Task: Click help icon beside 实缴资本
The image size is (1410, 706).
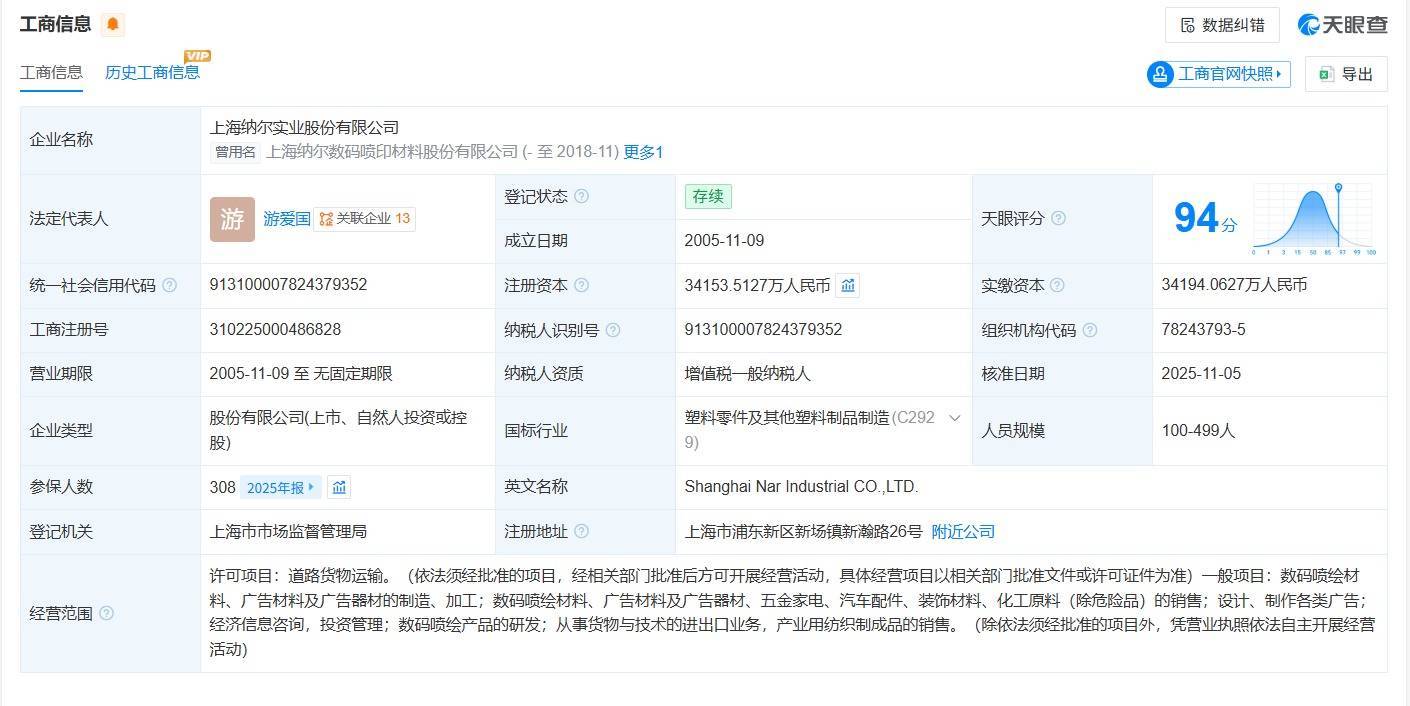Action: (1058, 286)
